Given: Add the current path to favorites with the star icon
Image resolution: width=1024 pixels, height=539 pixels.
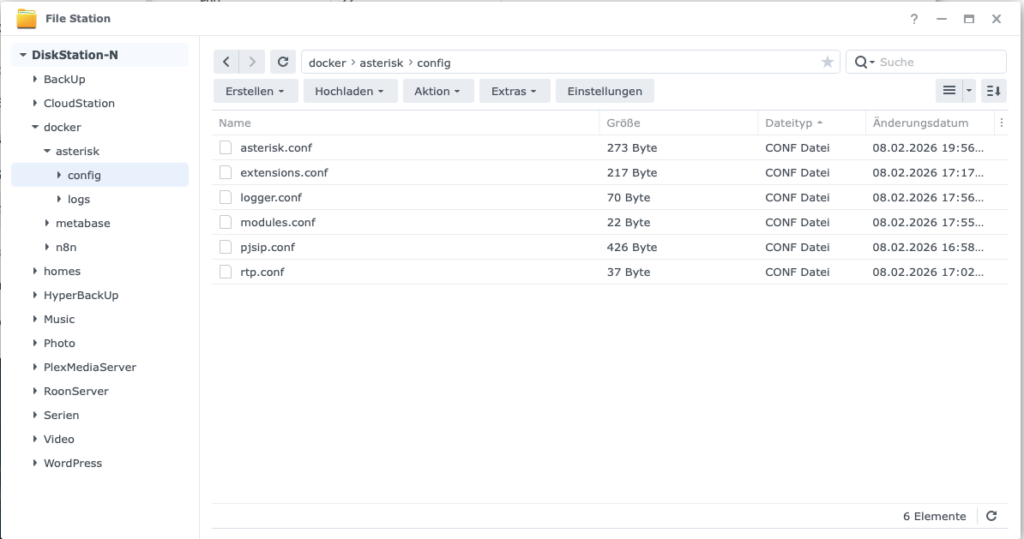Looking at the screenshot, I should (x=827, y=62).
